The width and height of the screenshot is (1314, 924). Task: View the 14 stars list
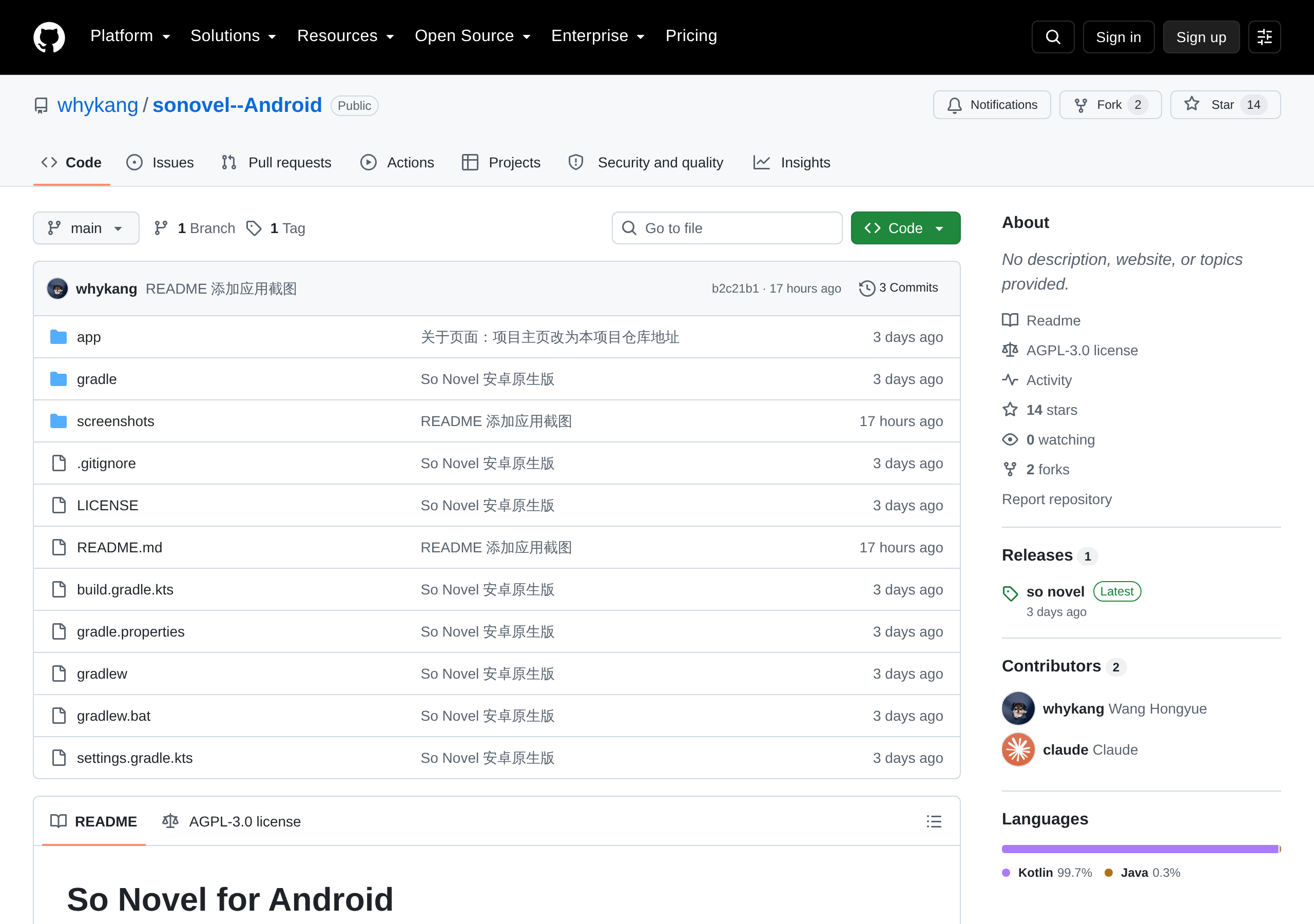pyautogui.click(x=1040, y=410)
